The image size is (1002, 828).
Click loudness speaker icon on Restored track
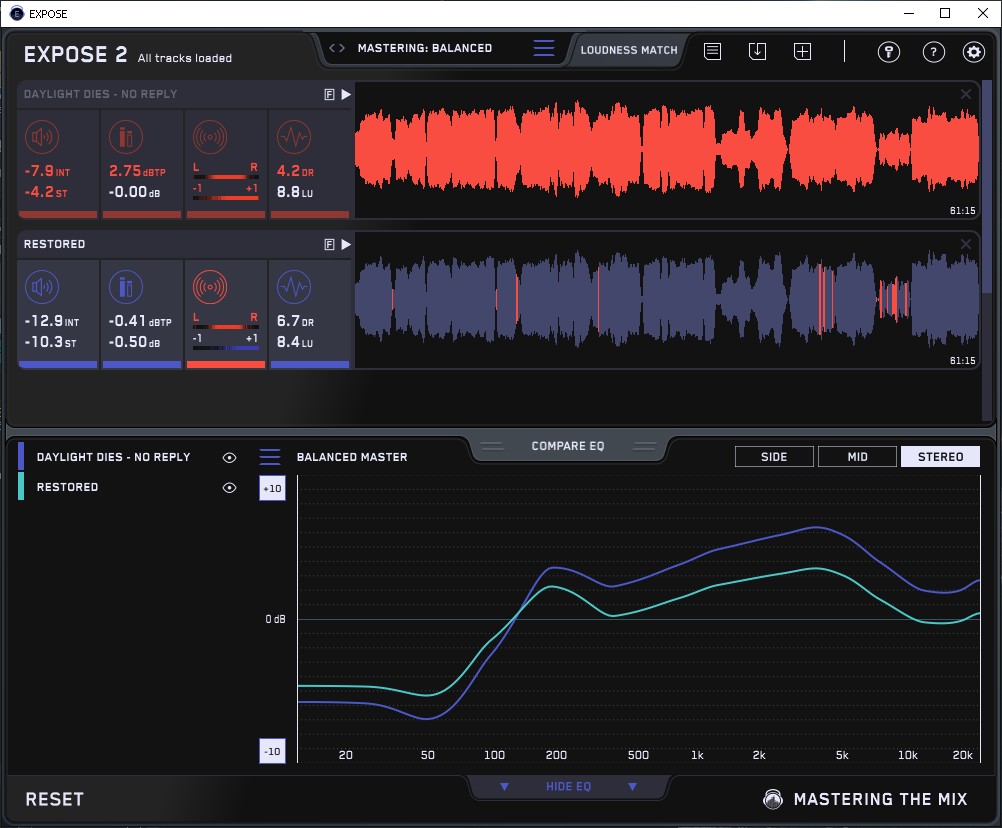point(41,288)
